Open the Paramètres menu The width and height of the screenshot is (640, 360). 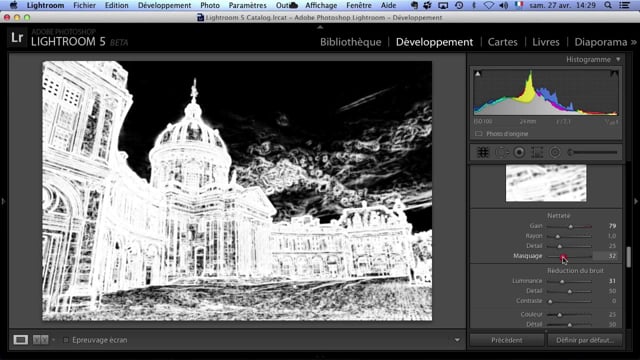(247, 5)
